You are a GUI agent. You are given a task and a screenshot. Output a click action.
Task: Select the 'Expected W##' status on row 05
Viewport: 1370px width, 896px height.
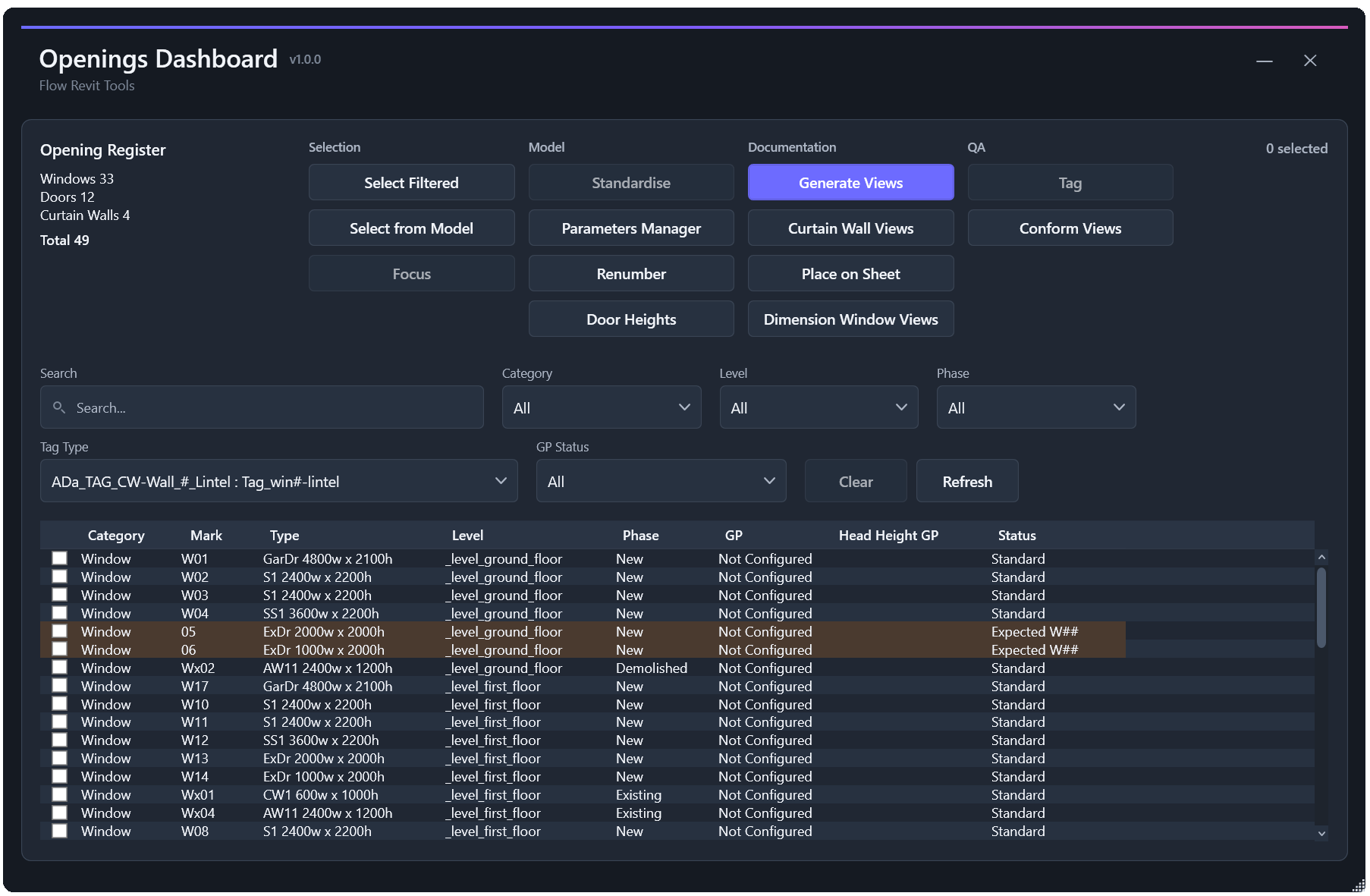(x=1035, y=631)
